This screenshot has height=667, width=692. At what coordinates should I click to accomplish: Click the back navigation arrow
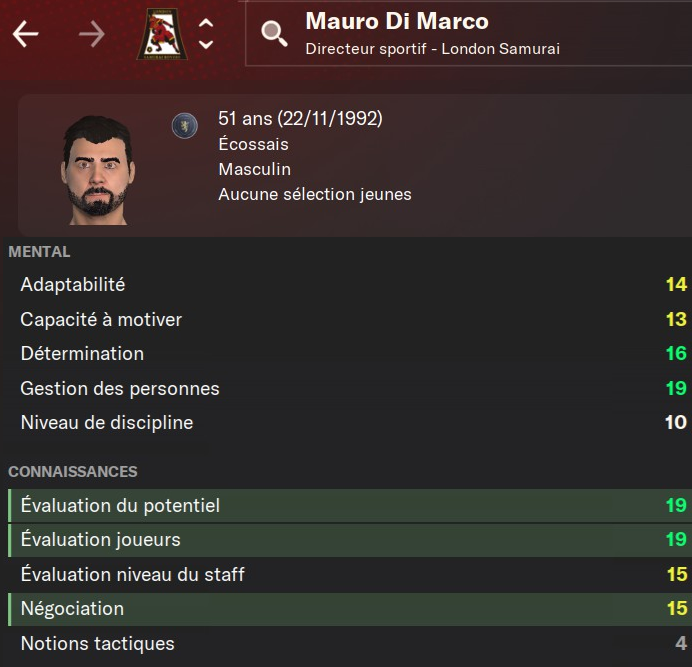(x=26, y=34)
